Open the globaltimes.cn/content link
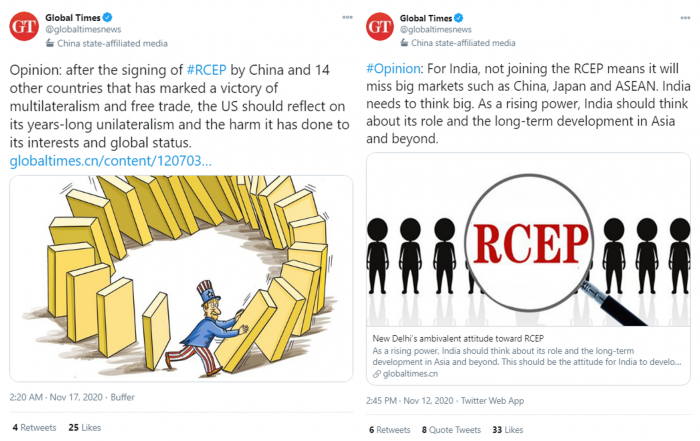Viewport: 700px width, 441px height. [x=110, y=161]
